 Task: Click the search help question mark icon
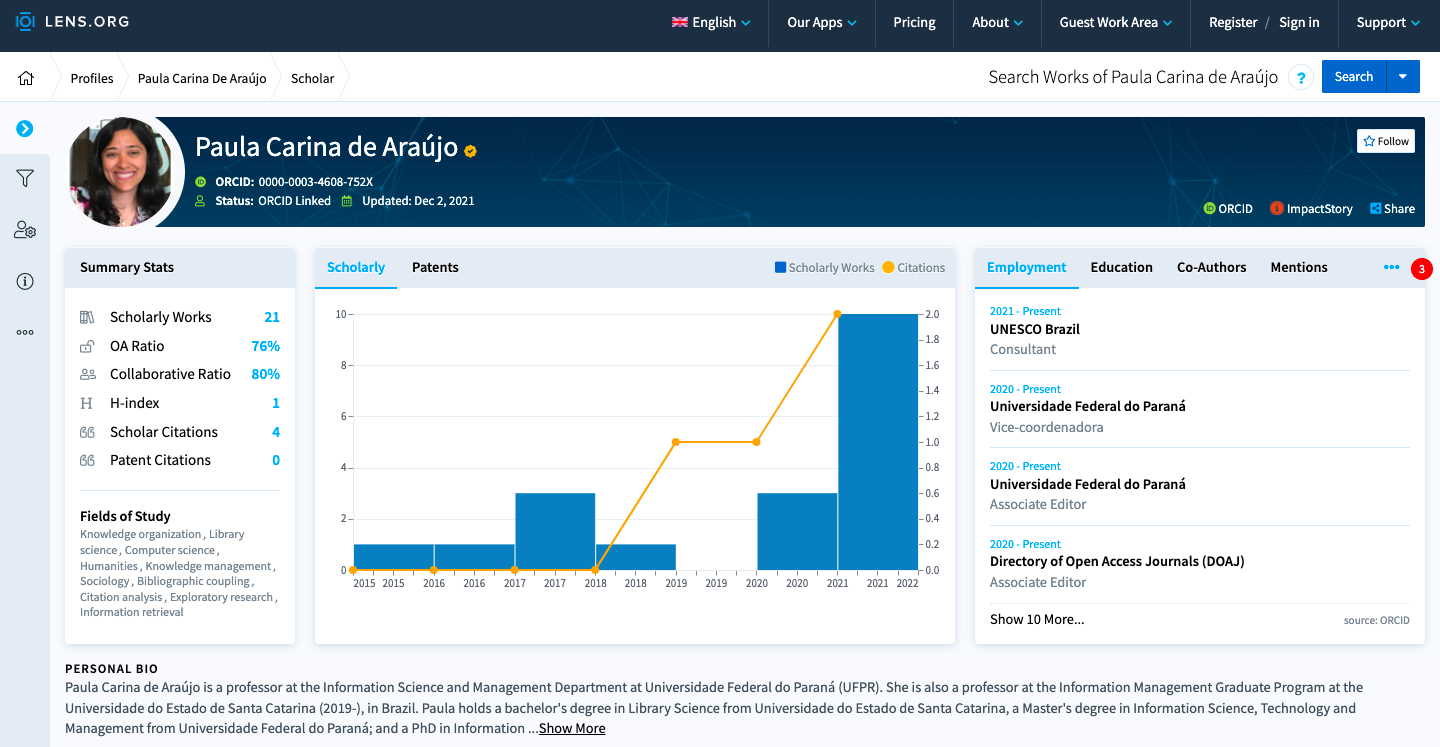(x=1300, y=78)
